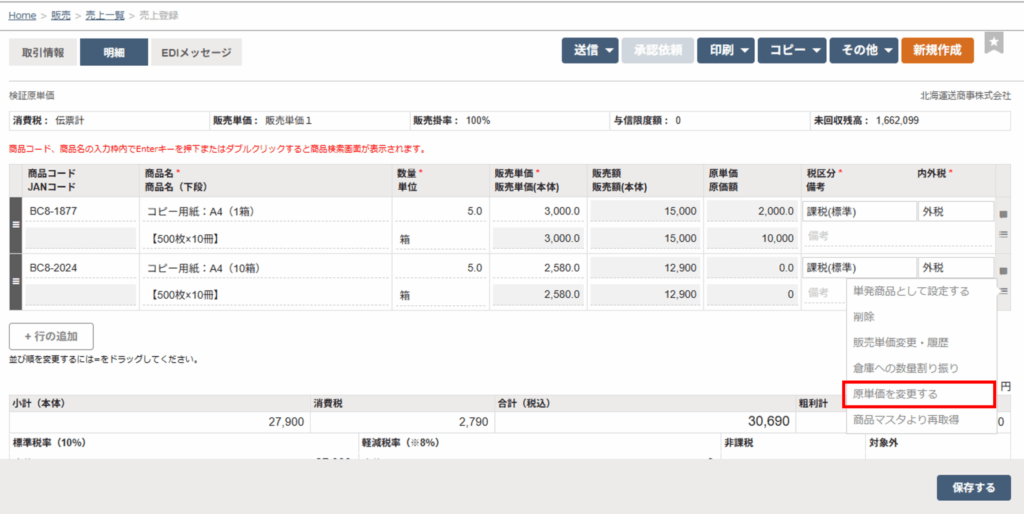Open row menu icon for BC8-1877 row
Screen dimensions: 1024x514
click(1003, 234)
